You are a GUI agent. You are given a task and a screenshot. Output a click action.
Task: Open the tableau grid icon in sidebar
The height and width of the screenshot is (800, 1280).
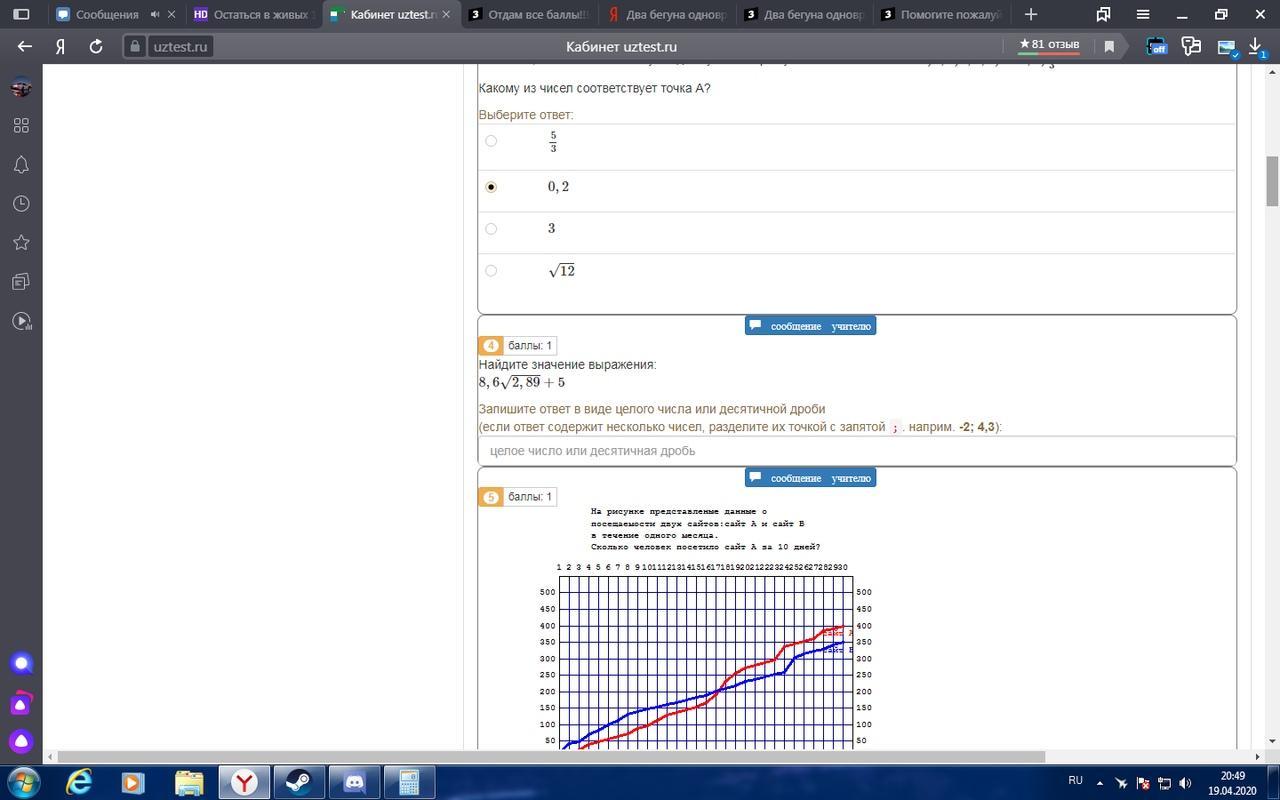(21, 125)
